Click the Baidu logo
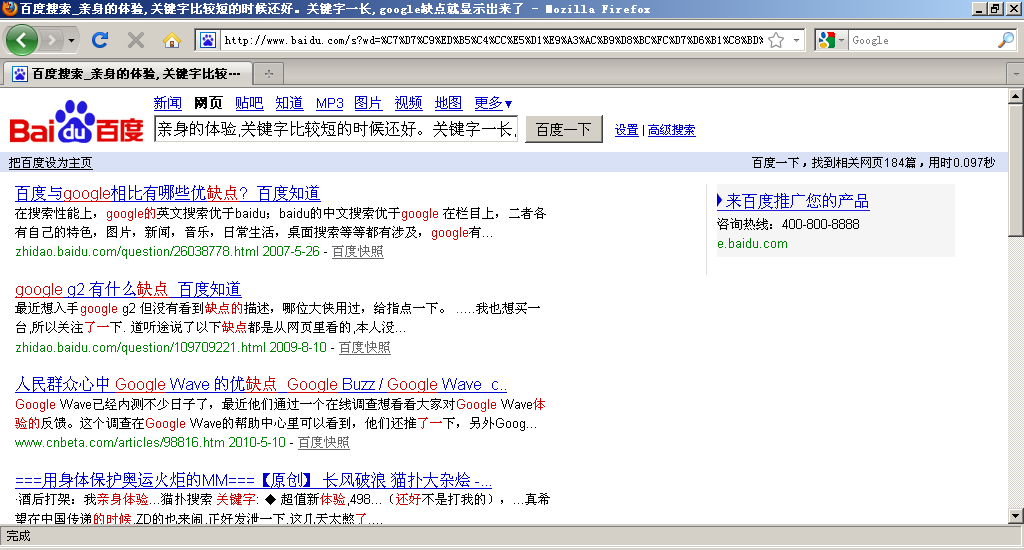 (76, 122)
